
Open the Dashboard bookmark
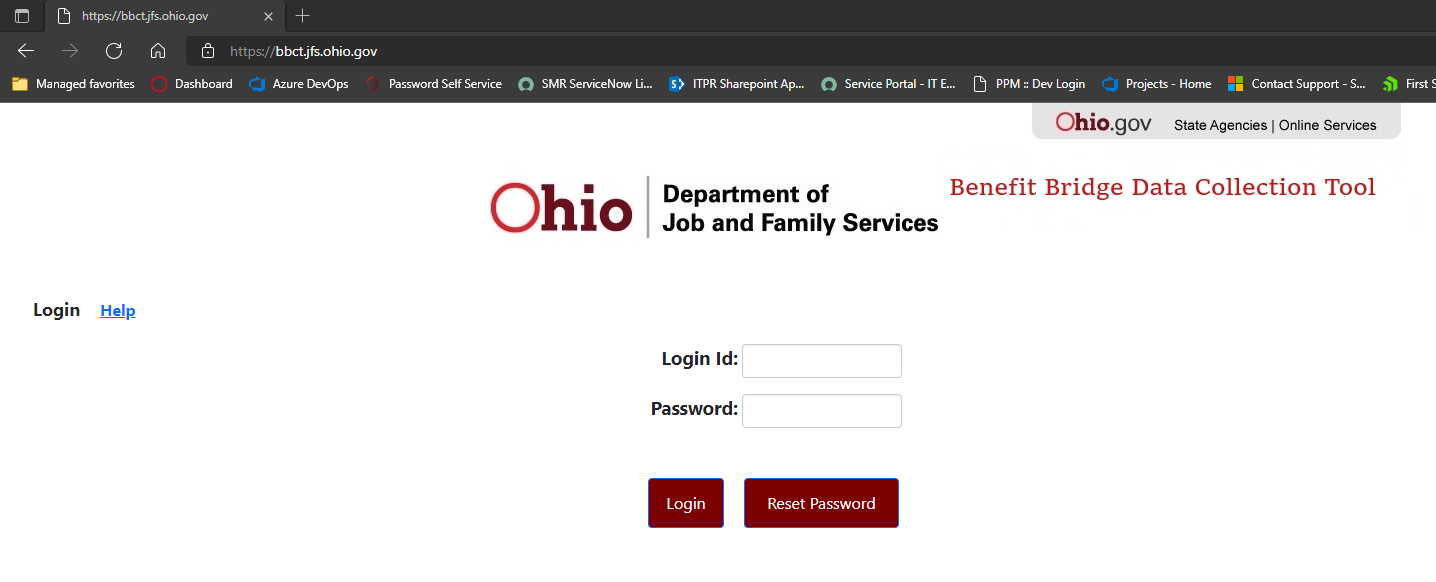tap(192, 84)
